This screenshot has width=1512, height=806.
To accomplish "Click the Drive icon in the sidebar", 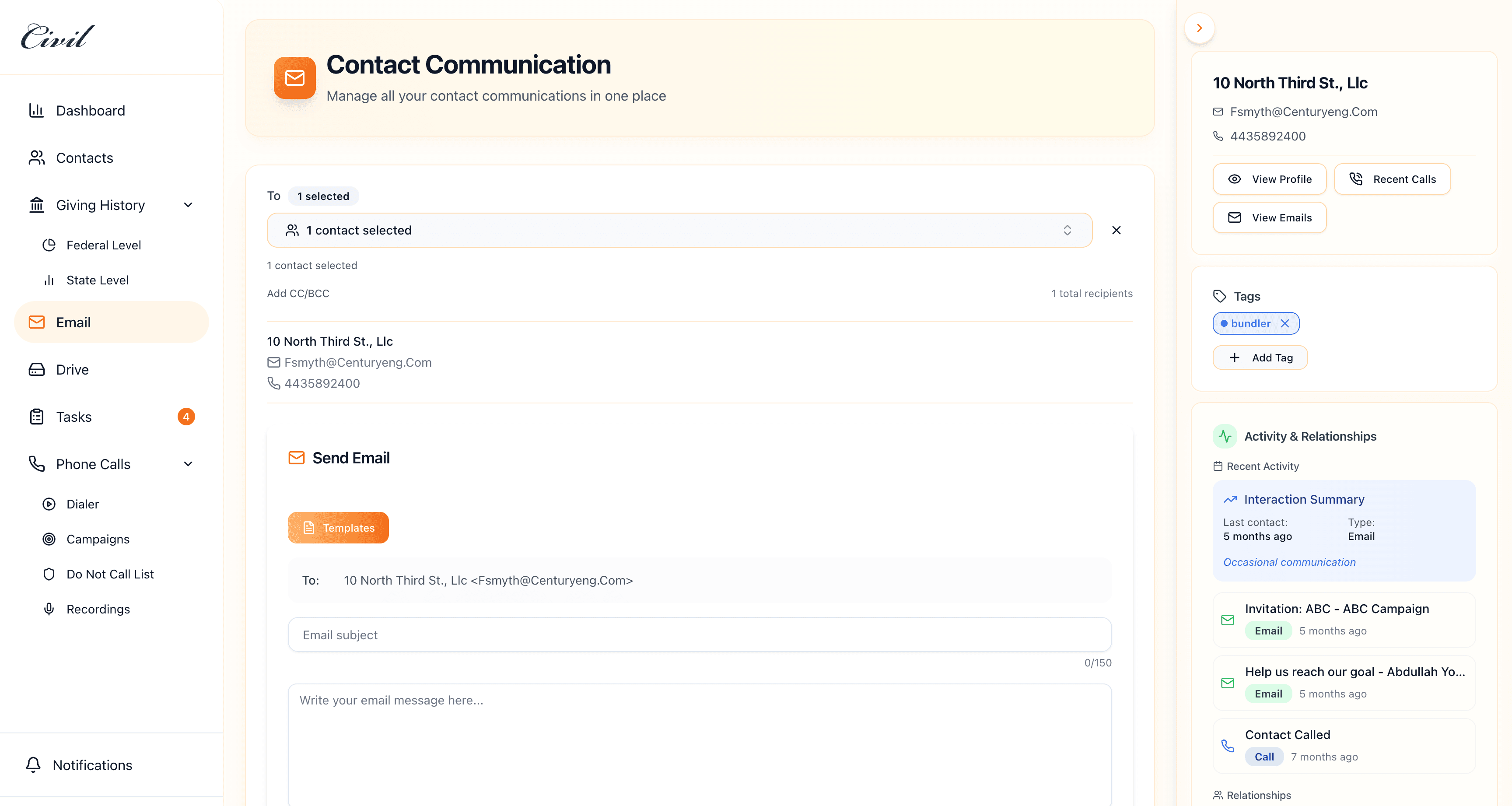I will coord(36,369).
